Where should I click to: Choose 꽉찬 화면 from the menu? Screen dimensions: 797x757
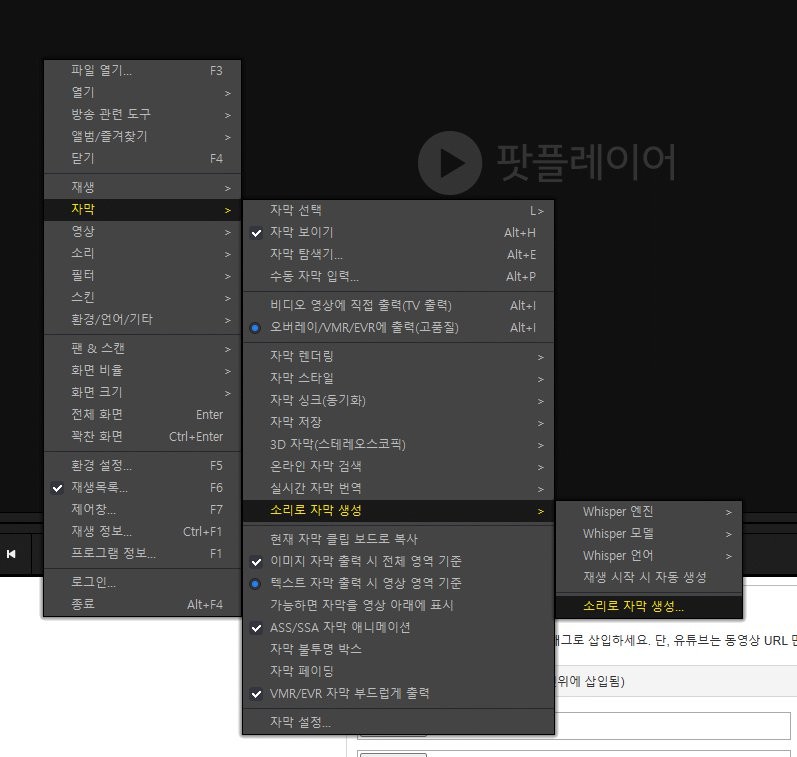point(142,436)
